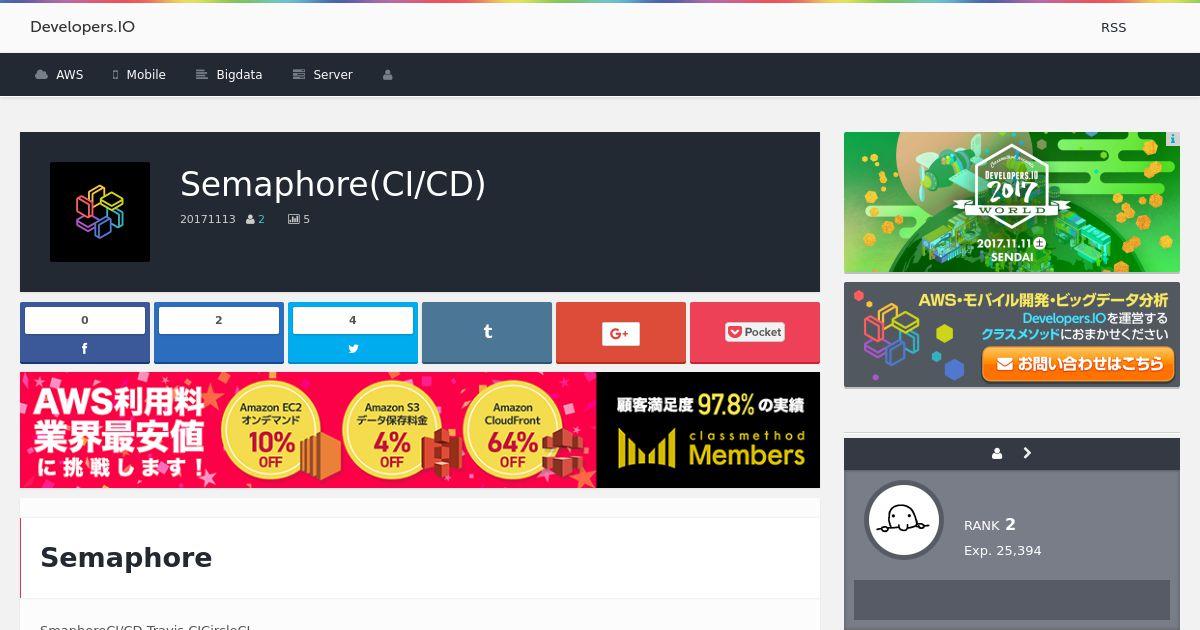Click the chart icon next to 5
This screenshot has width=1200, height=630.
pos(293,219)
